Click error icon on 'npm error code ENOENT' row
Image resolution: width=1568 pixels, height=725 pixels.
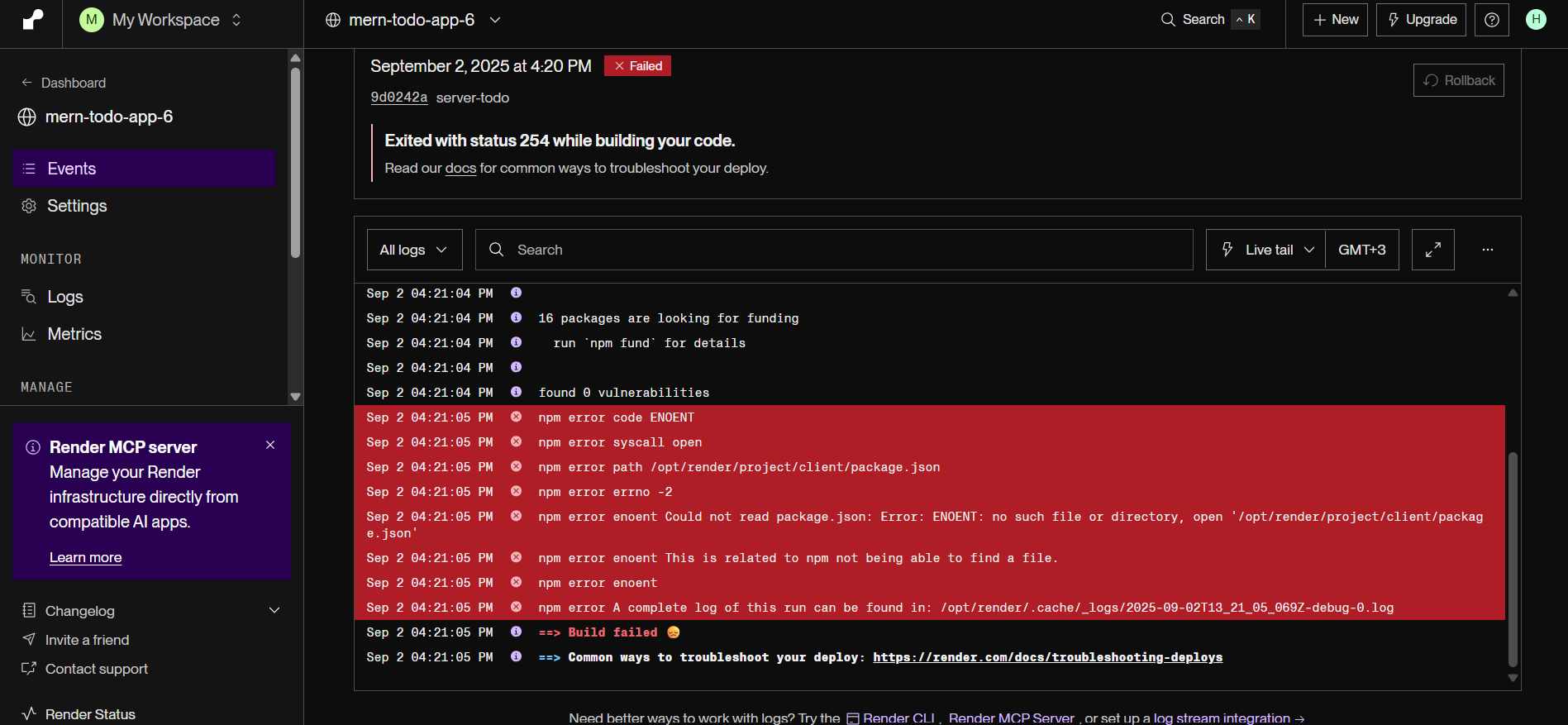pos(516,417)
